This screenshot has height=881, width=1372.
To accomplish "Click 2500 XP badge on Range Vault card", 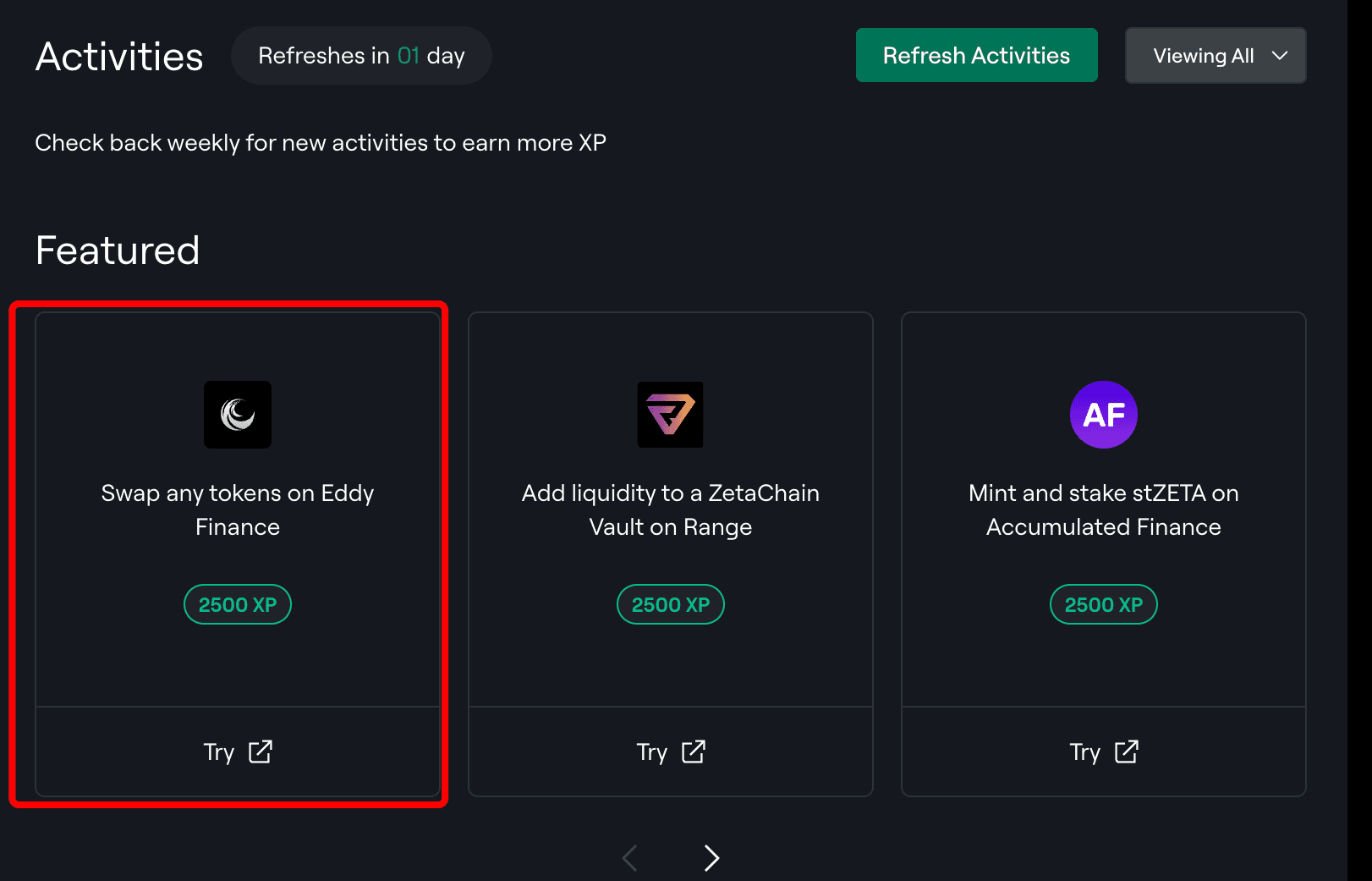I will click(671, 604).
